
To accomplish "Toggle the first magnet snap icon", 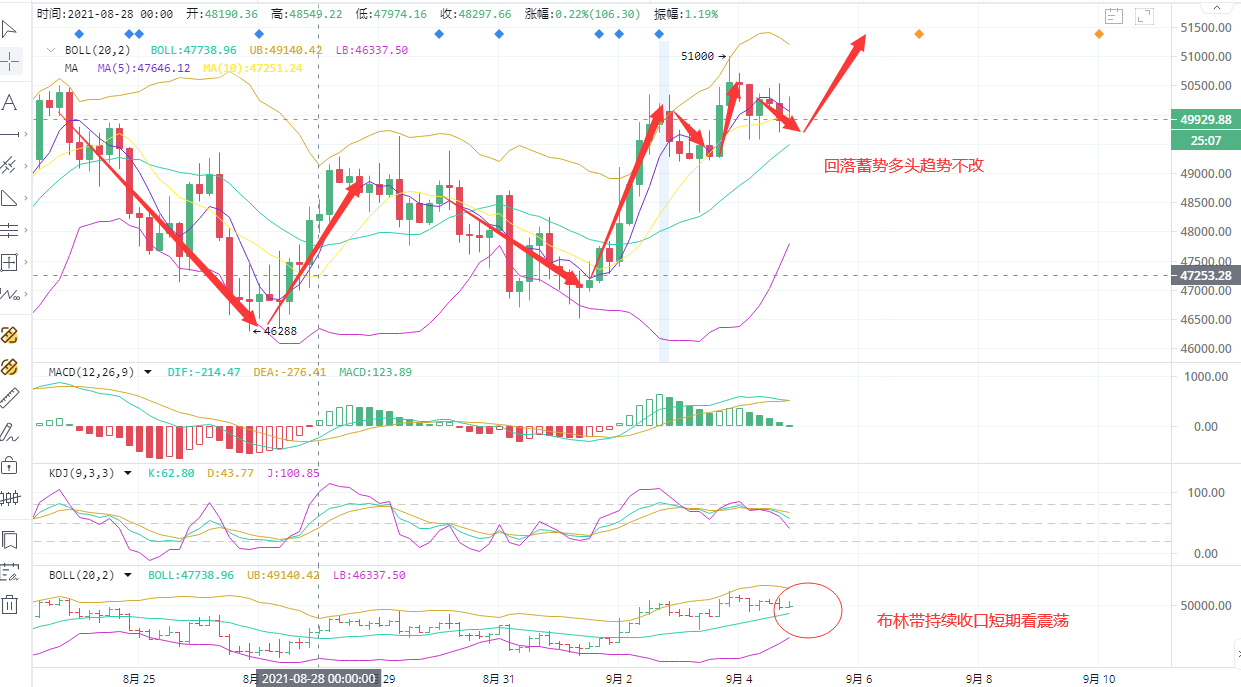I will 10,334.
